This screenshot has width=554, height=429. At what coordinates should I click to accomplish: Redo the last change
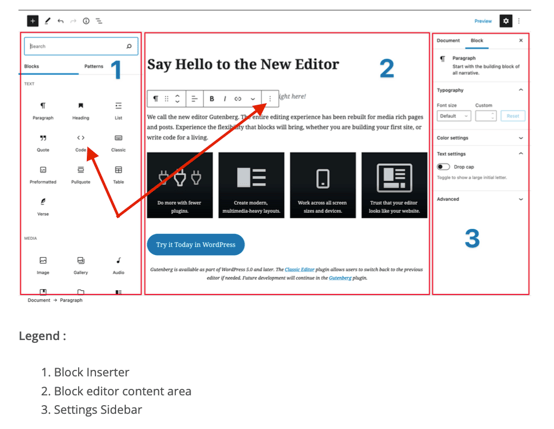[73, 21]
